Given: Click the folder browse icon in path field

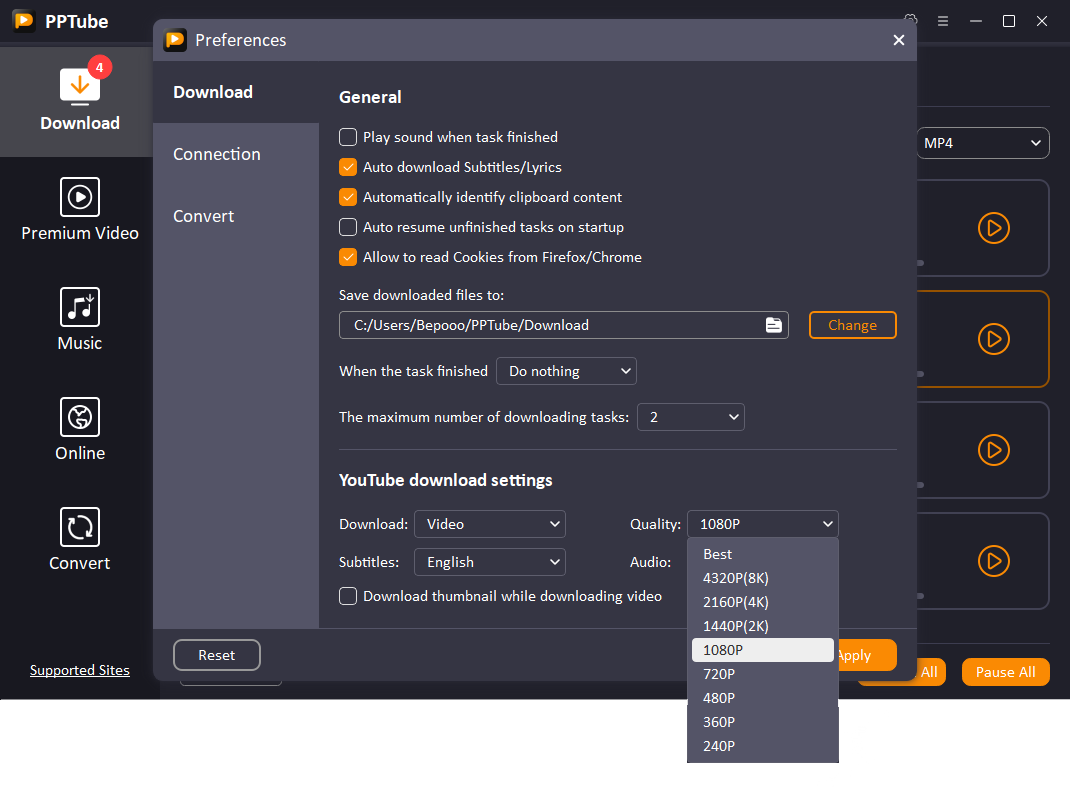Looking at the screenshot, I should [x=773, y=325].
